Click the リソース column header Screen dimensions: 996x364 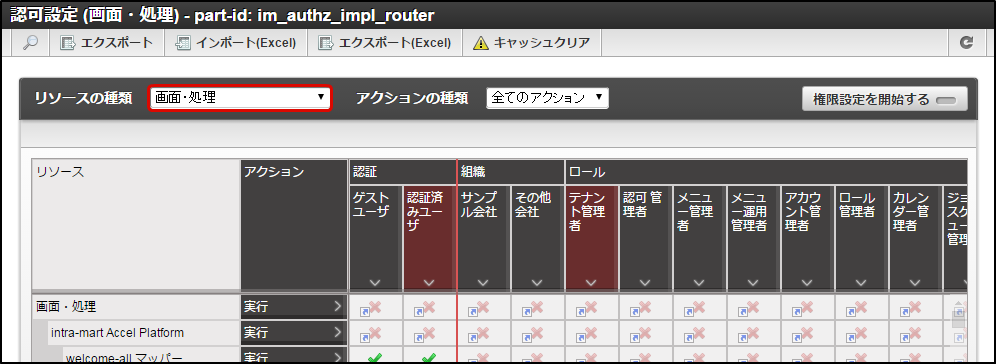pos(136,226)
